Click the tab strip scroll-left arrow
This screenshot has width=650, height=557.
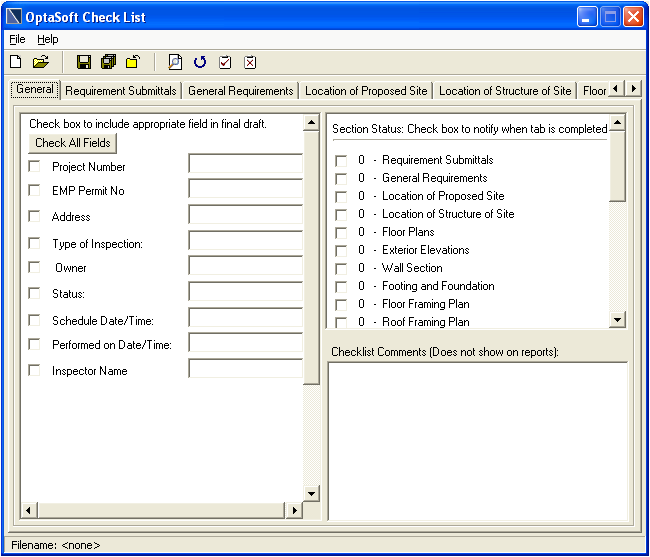(x=616, y=89)
